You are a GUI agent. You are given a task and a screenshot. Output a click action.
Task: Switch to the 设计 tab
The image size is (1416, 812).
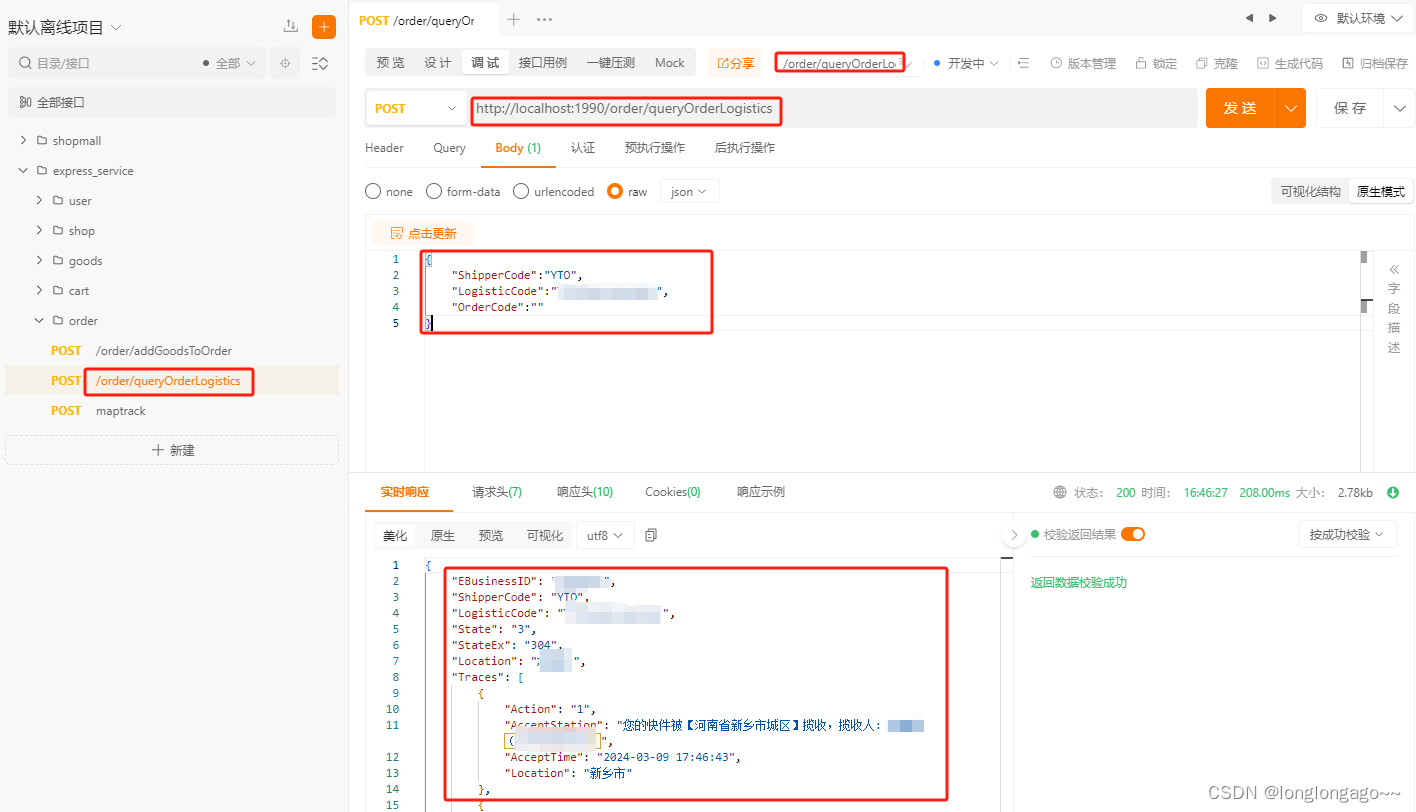(x=438, y=63)
